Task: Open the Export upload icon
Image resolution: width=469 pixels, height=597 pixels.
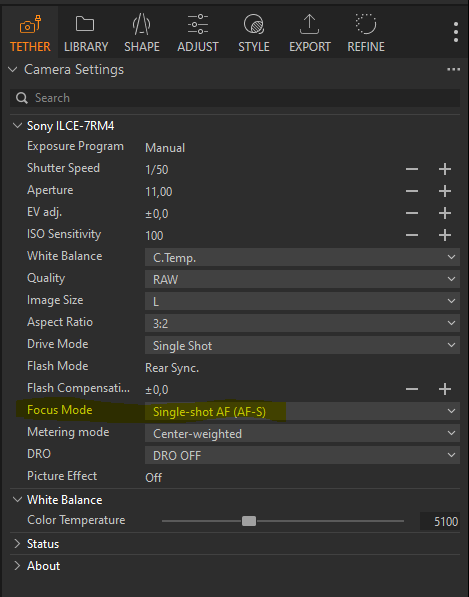Action: [309, 24]
